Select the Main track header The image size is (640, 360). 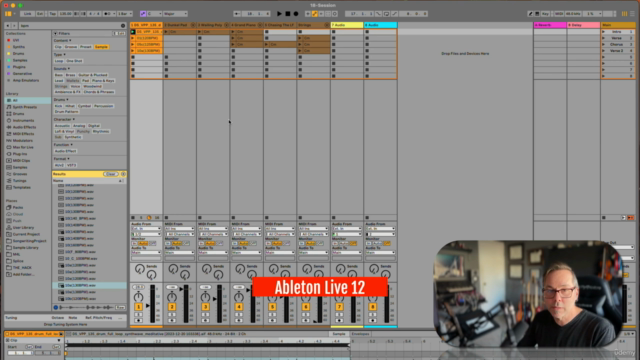click(x=618, y=25)
